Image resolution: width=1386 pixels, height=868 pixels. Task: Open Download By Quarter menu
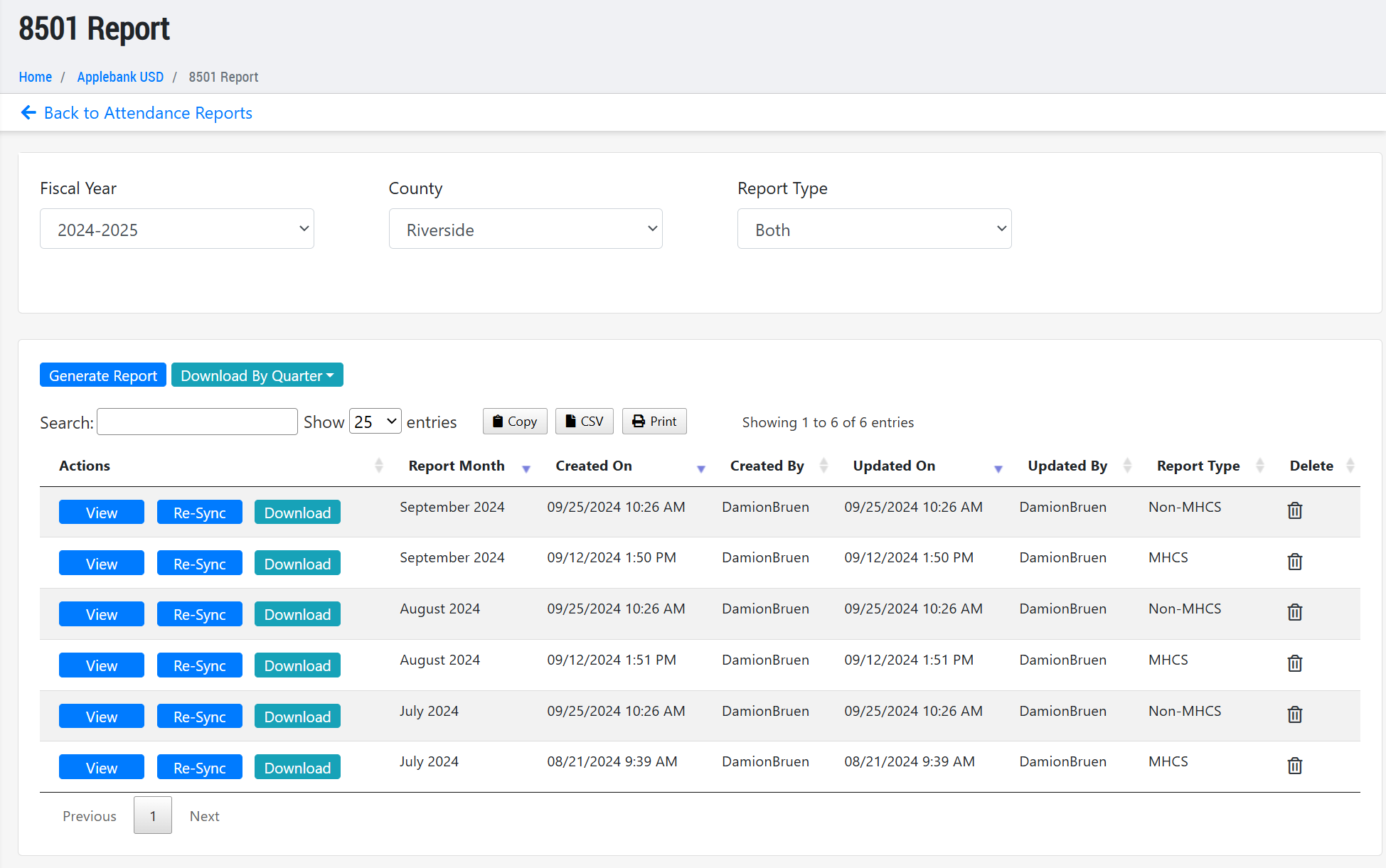[257, 375]
